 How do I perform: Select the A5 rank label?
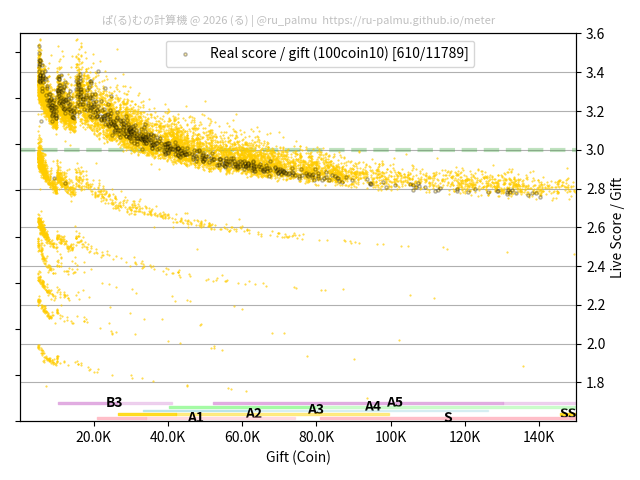[x=395, y=402]
